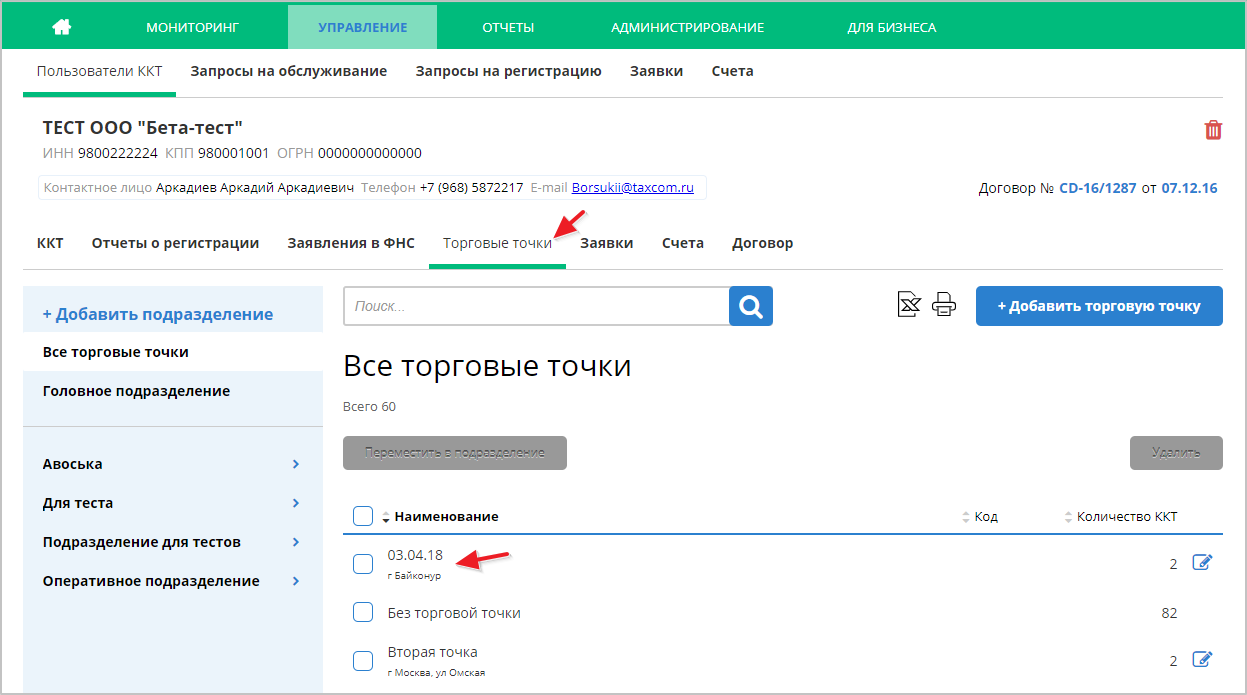
Task: Go to the home page icon
Action: (x=62, y=27)
